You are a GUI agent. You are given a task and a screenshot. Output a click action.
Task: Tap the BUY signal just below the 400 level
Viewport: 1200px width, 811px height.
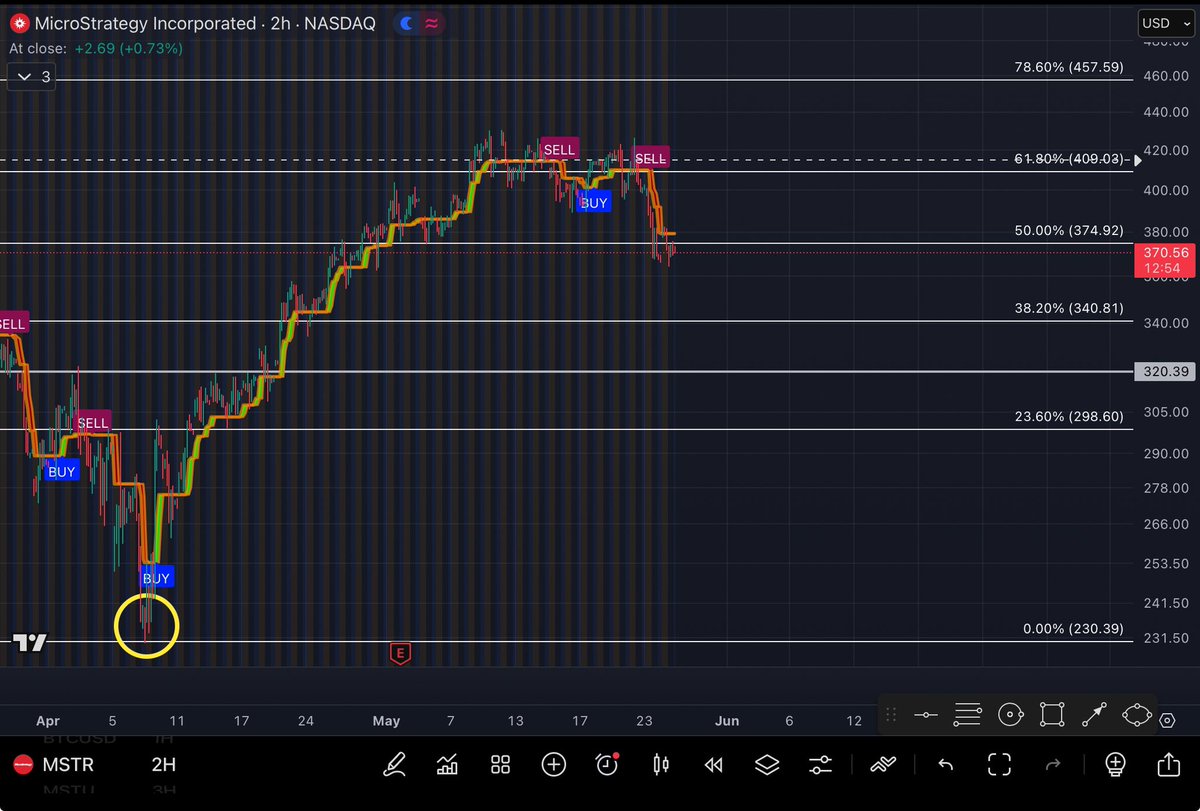[594, 202]
